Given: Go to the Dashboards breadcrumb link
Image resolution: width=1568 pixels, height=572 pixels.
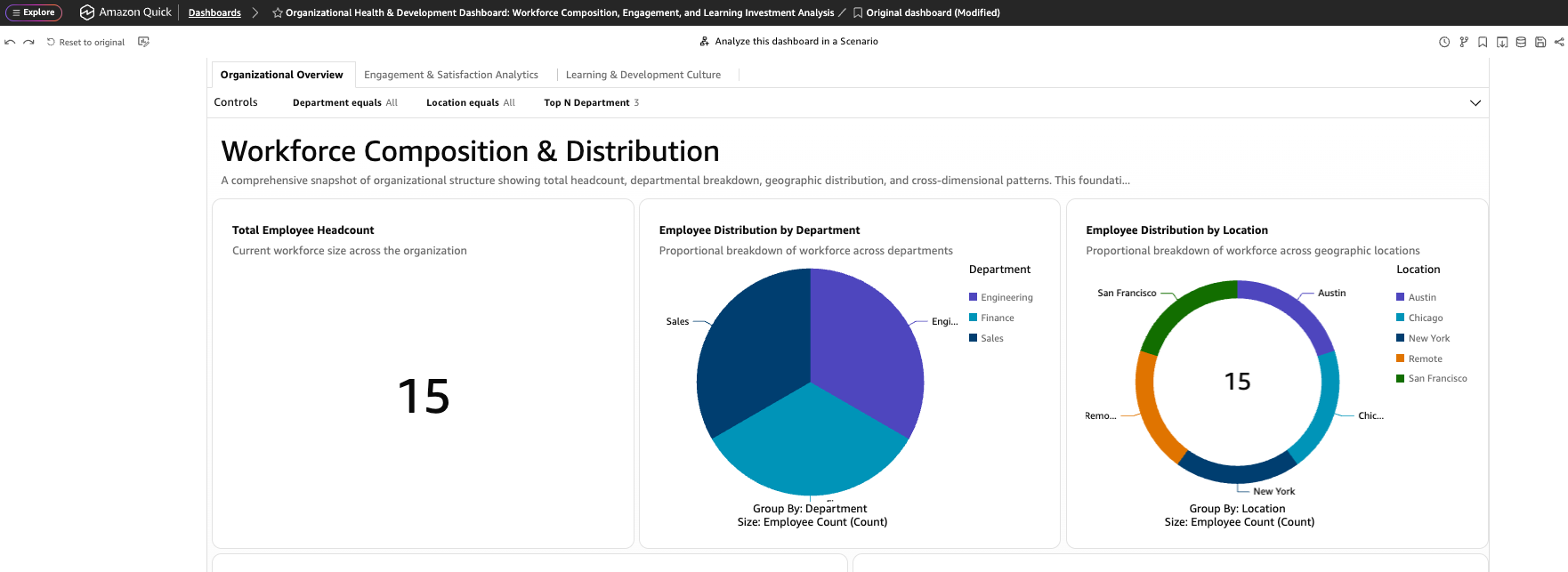Looking at the screenshot, I should [214, 12].
